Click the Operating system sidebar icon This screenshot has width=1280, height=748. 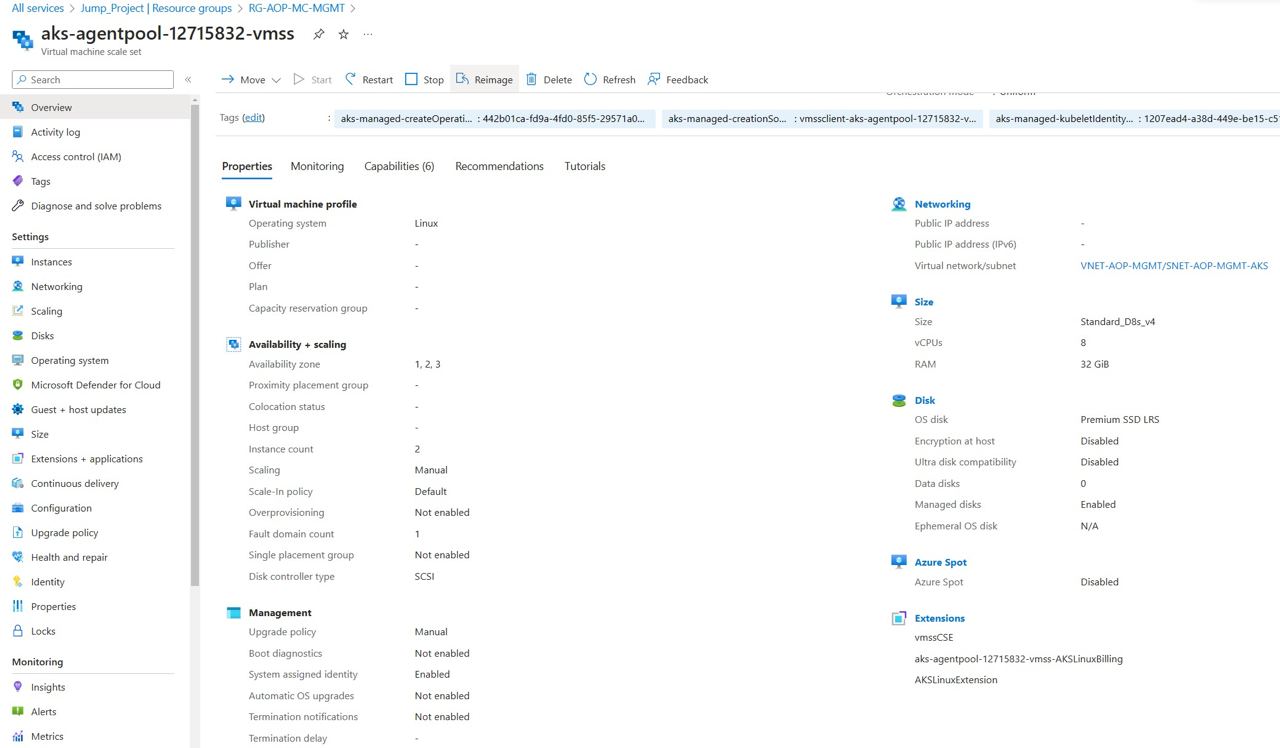coord(18,360)
